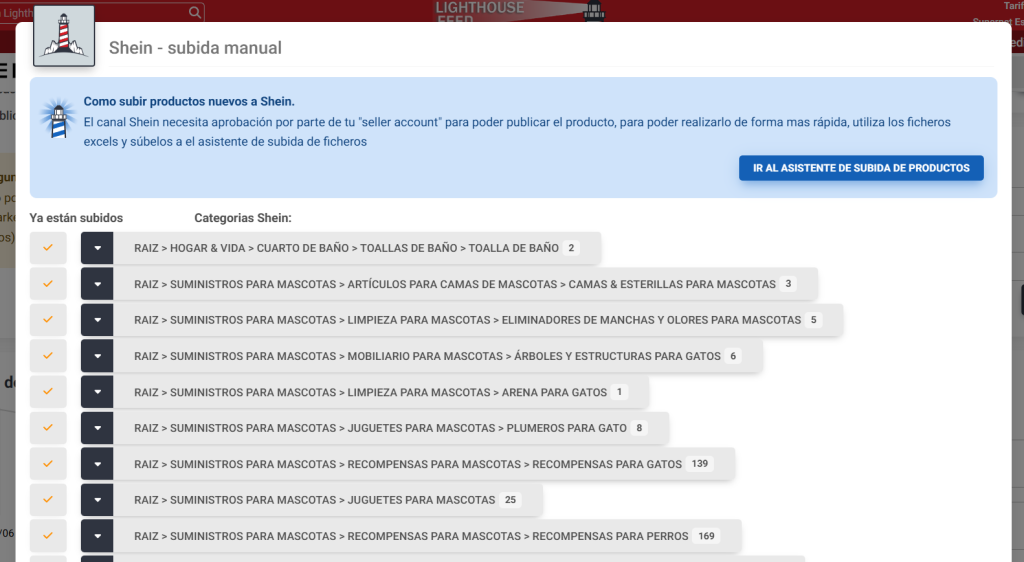Select the Eliminadores de Manchas category path

pos(468,320)
